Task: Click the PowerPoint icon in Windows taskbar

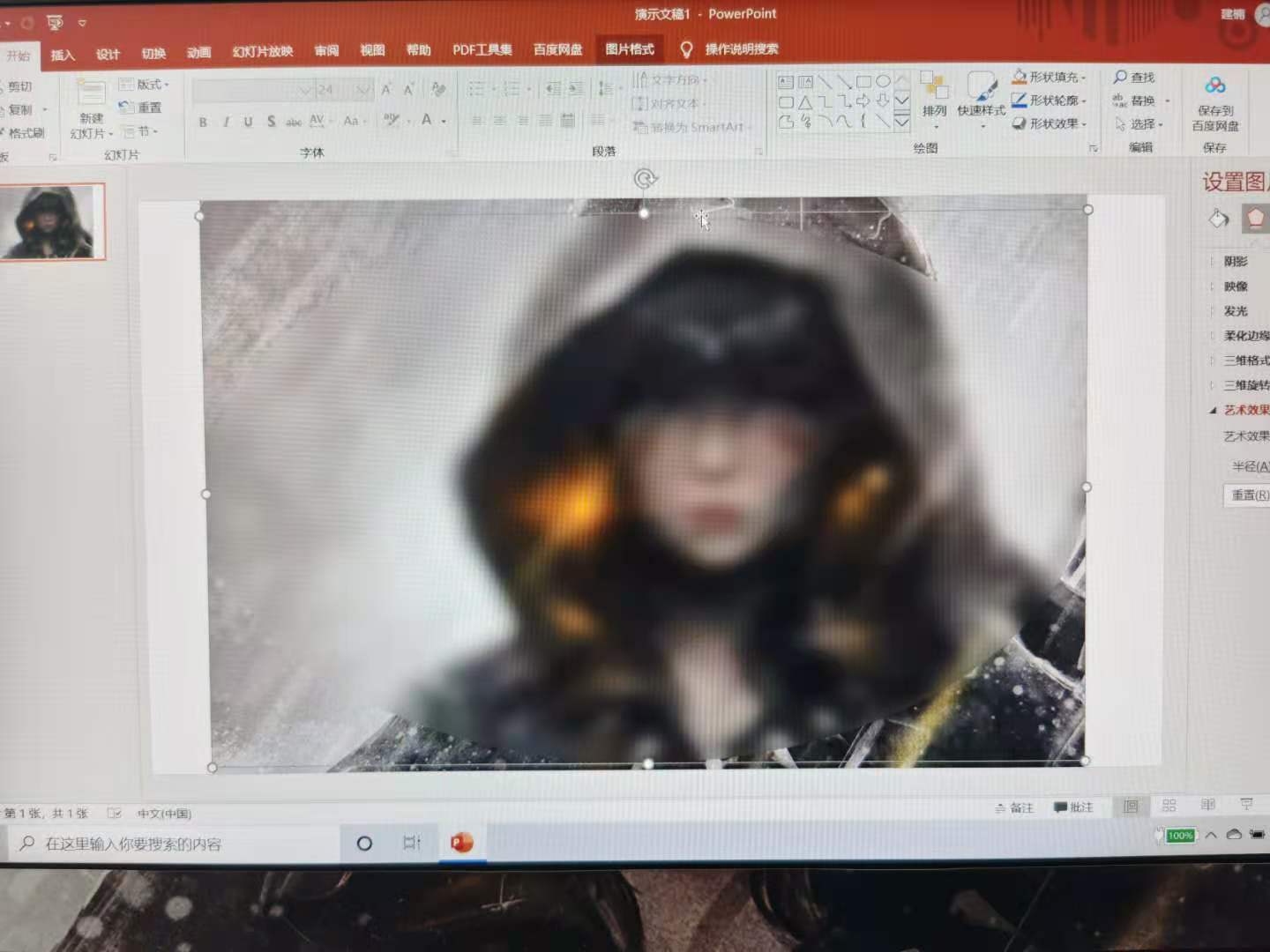Action: 461,843
